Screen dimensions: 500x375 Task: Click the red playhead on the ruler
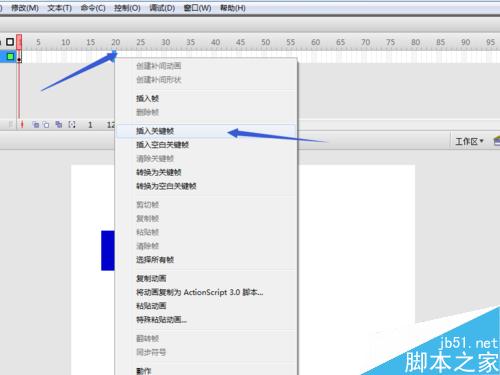(19, 42)
